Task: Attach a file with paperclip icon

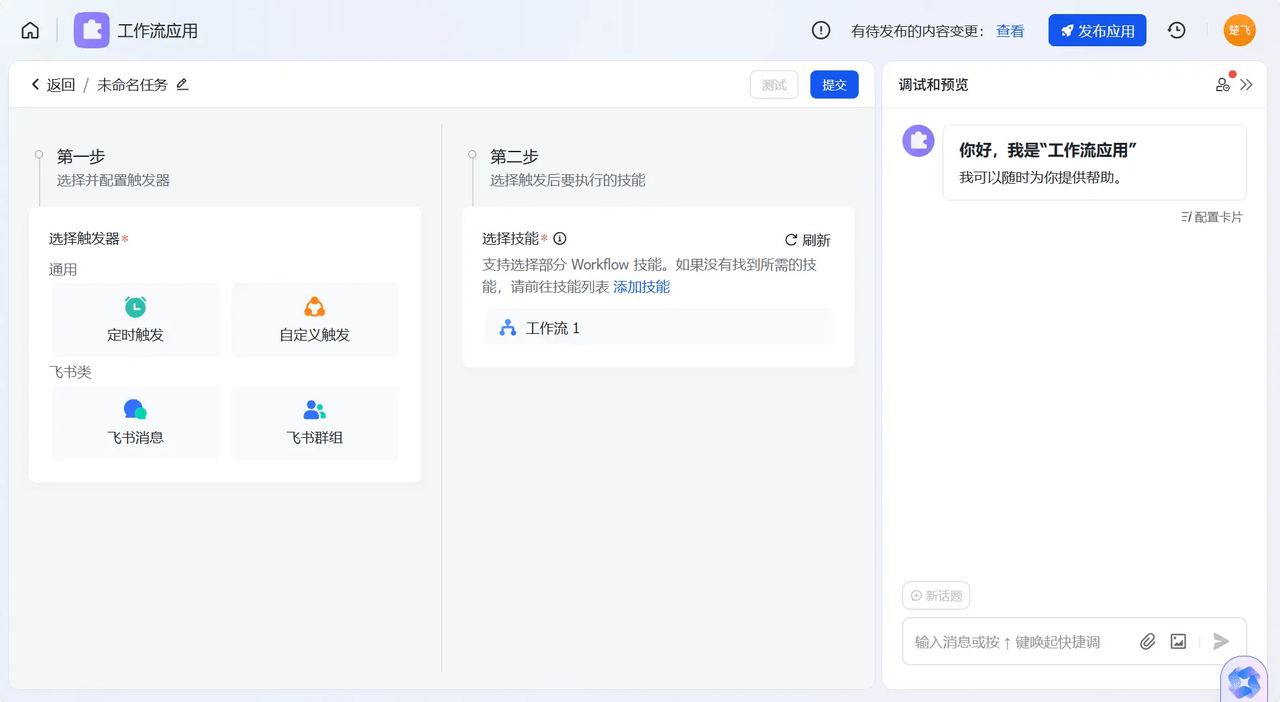Action: pos(1148,642)
